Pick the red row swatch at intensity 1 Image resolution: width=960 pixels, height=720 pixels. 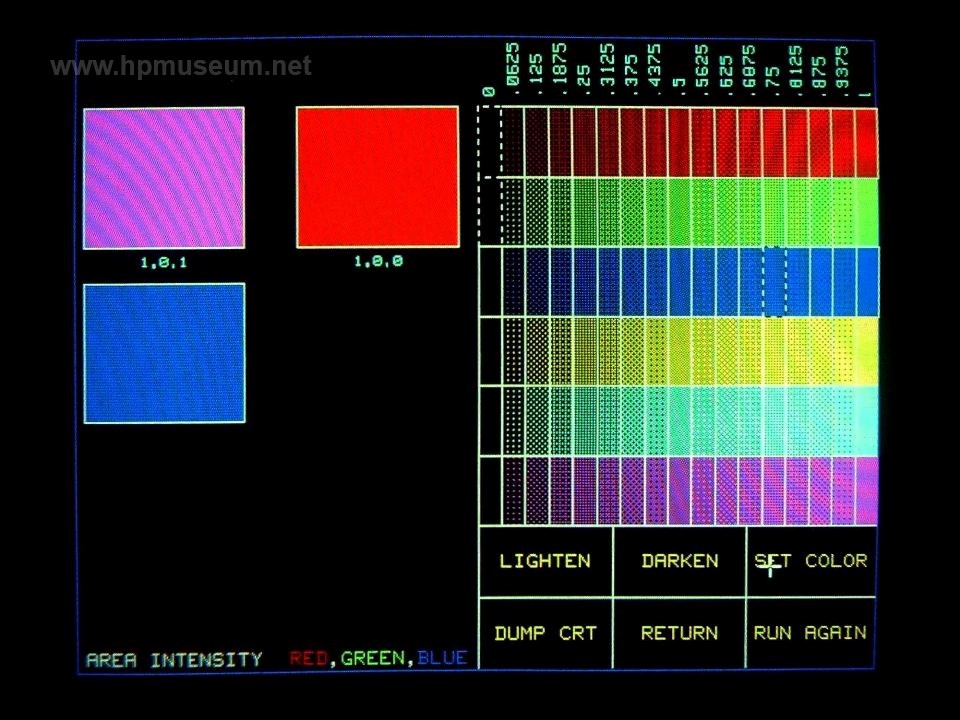[x=866, y=143]
